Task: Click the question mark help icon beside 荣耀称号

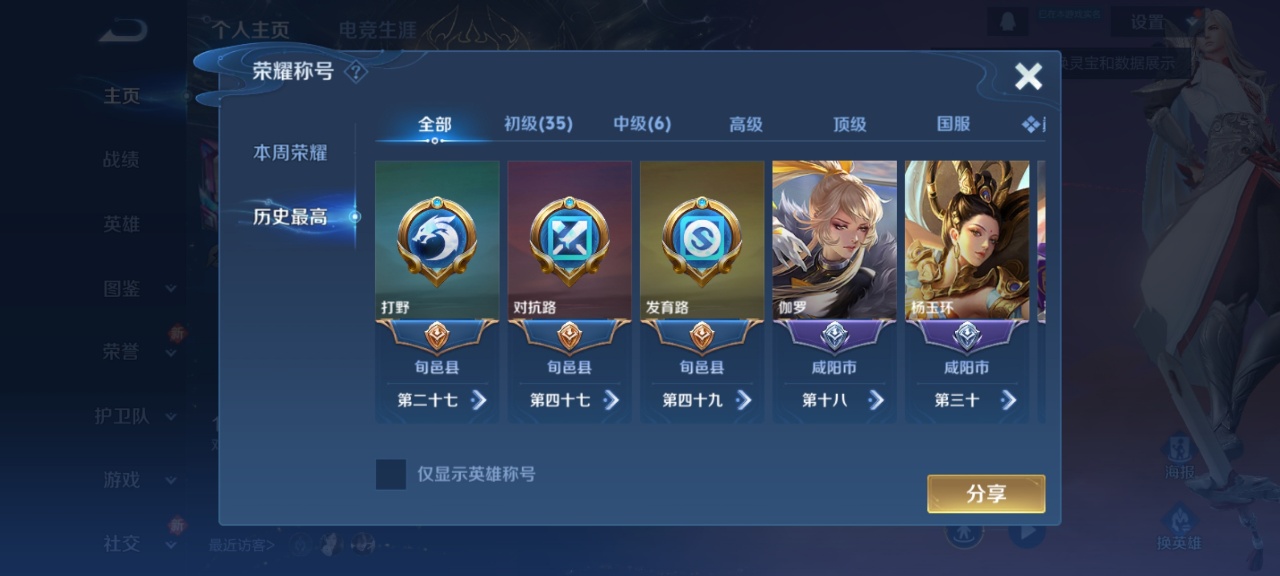Action: (356, 72)
